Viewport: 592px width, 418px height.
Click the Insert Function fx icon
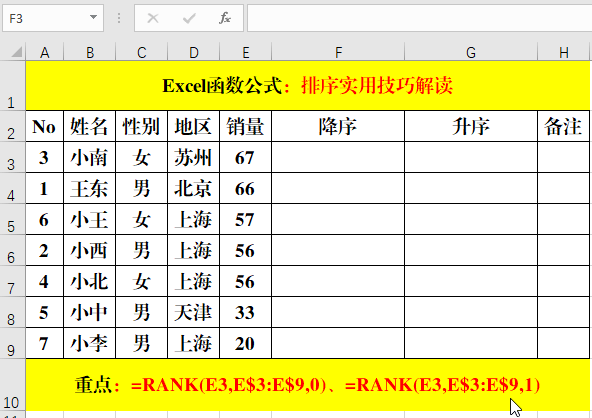click(x=225, y=18)
